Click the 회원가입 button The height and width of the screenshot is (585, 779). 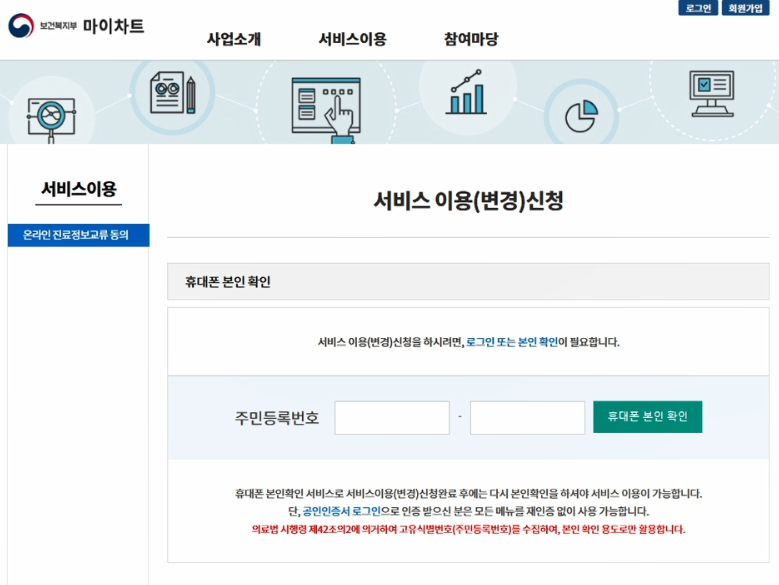click(746, 8)
